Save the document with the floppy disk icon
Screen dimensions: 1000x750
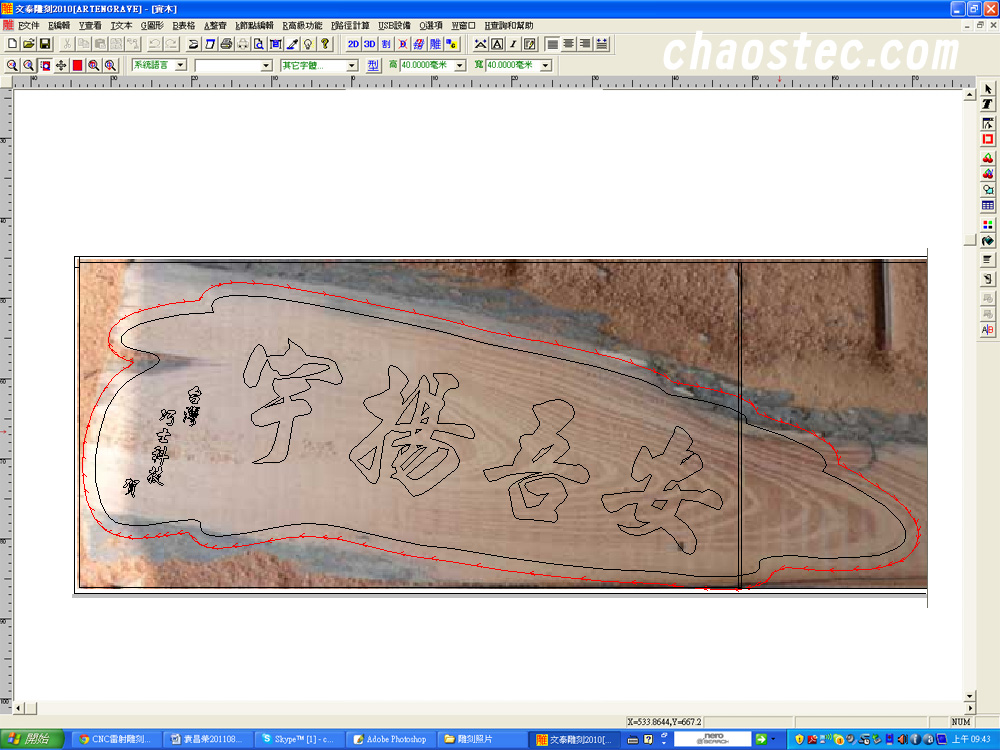pyautogui.click(x=45, y=44)
